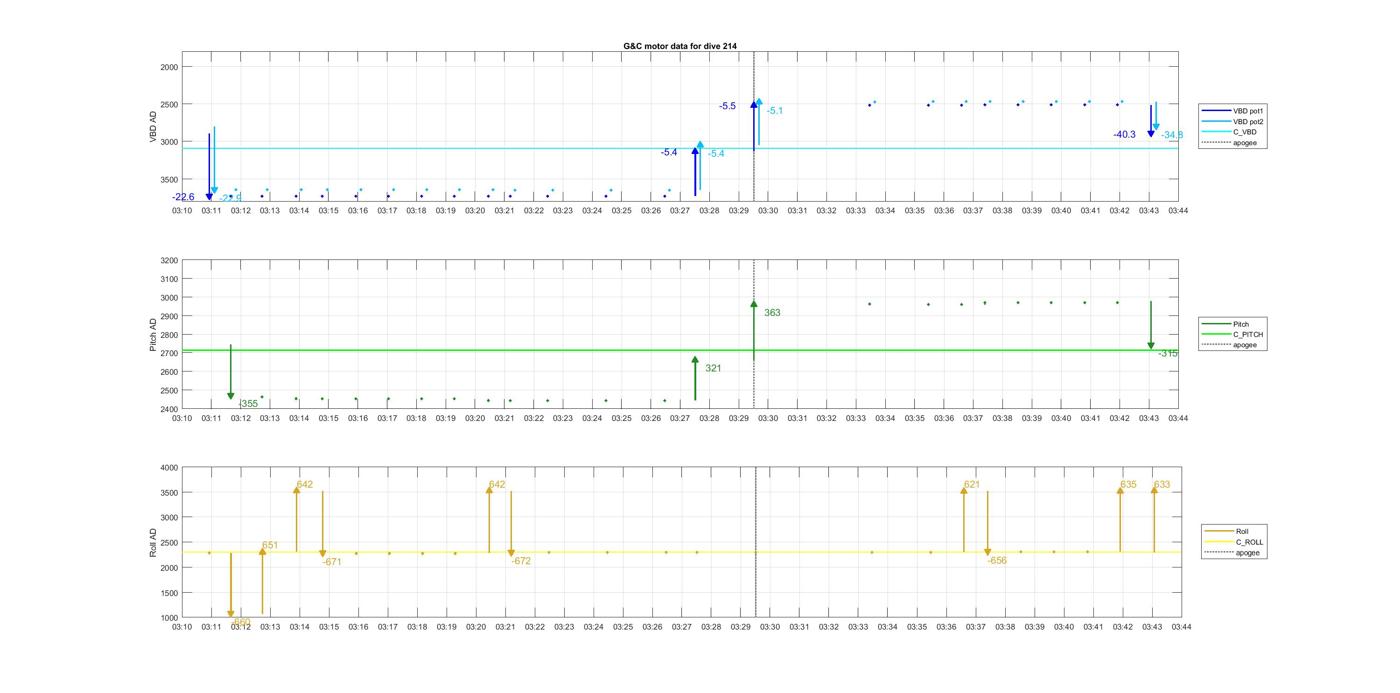Click the "Roll AD" y-axis label
This screenshot has width=1400, height=693.
point(153,542)
